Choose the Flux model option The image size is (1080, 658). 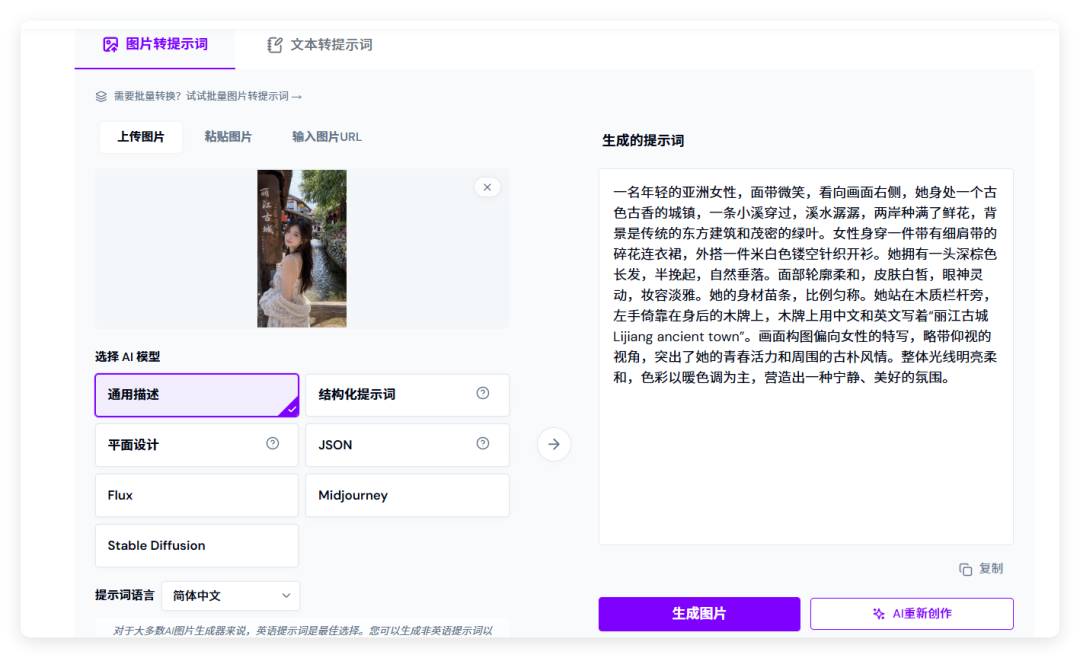[197, 495]
